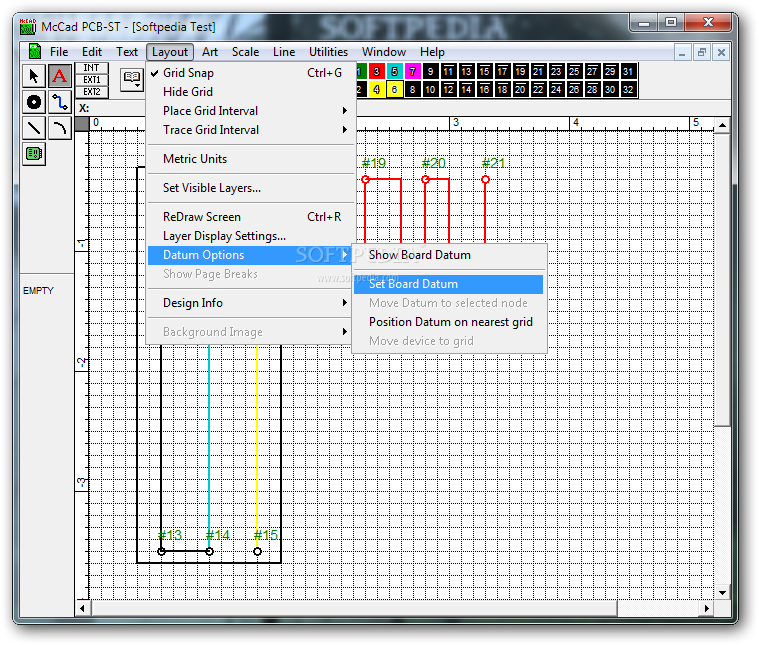Select layer 31 button

(628, 72)
